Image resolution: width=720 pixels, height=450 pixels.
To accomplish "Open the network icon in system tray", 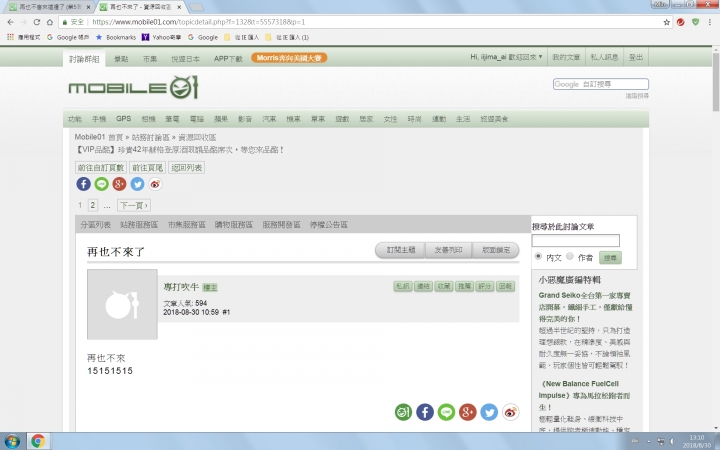I will 660,441.
